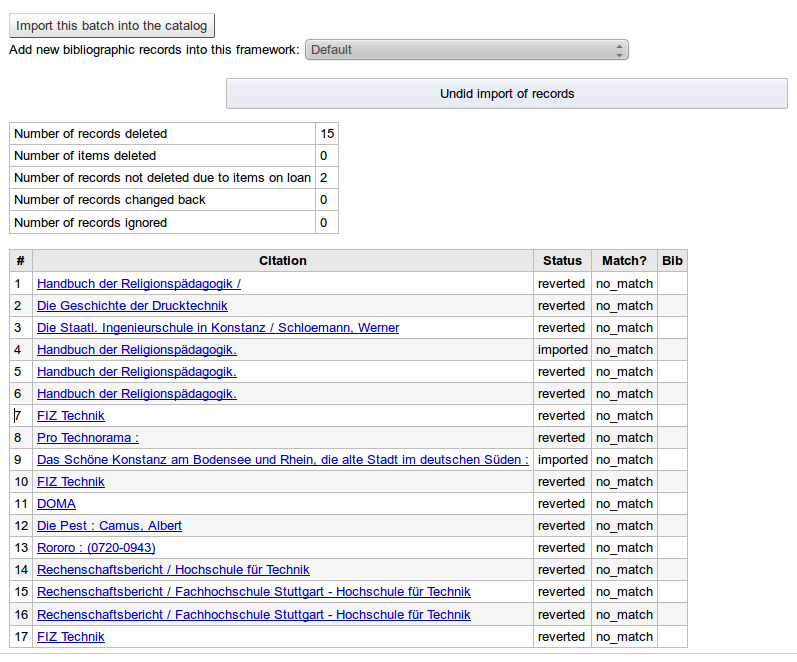797x662 pixels.
Task: Open the bibliographic framework dropdown
Action: (466, 49)
